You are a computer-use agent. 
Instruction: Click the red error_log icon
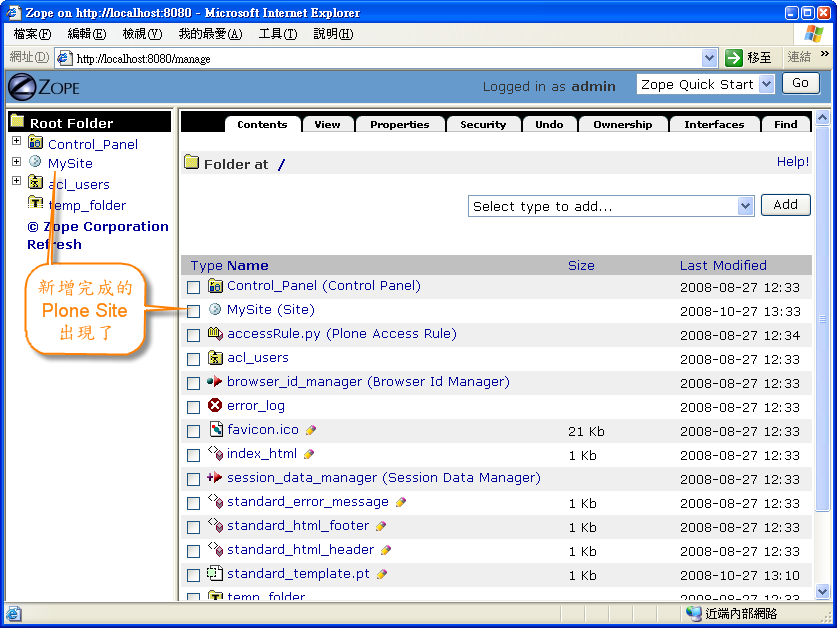(x=215, y=406)
